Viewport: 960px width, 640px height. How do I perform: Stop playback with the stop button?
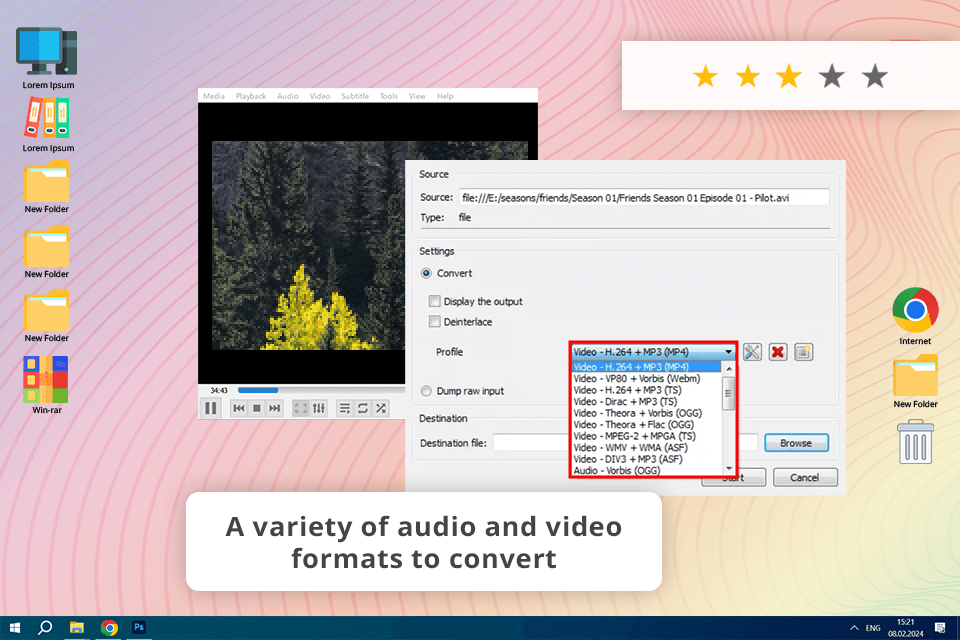(x=257, y=408)
